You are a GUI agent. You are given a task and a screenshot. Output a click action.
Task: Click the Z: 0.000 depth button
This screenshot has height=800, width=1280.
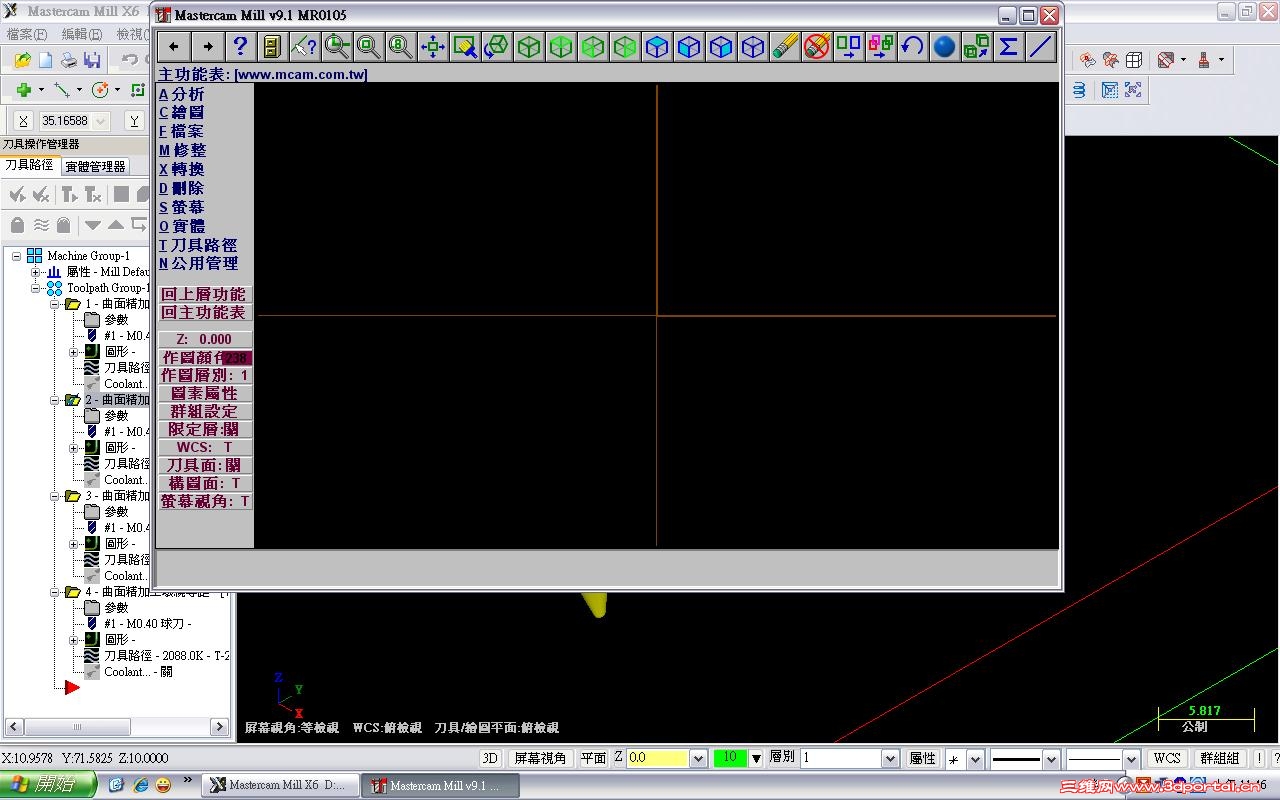[205, 339]
